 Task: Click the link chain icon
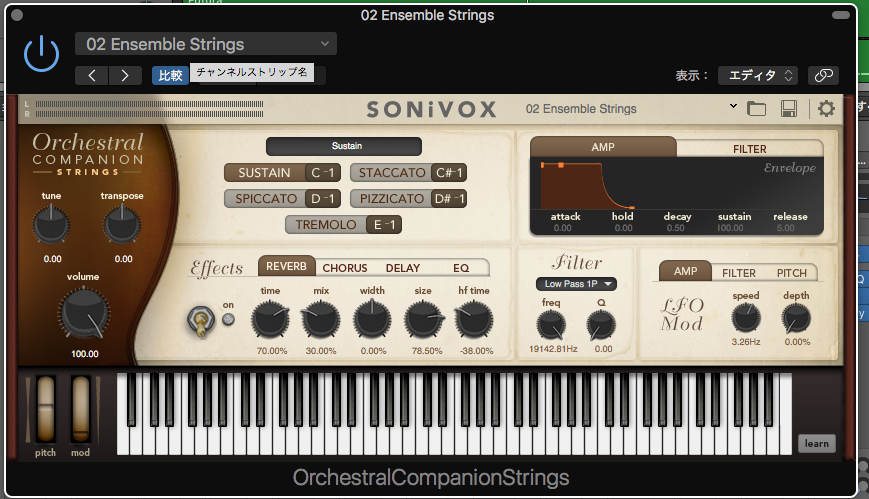824,75
